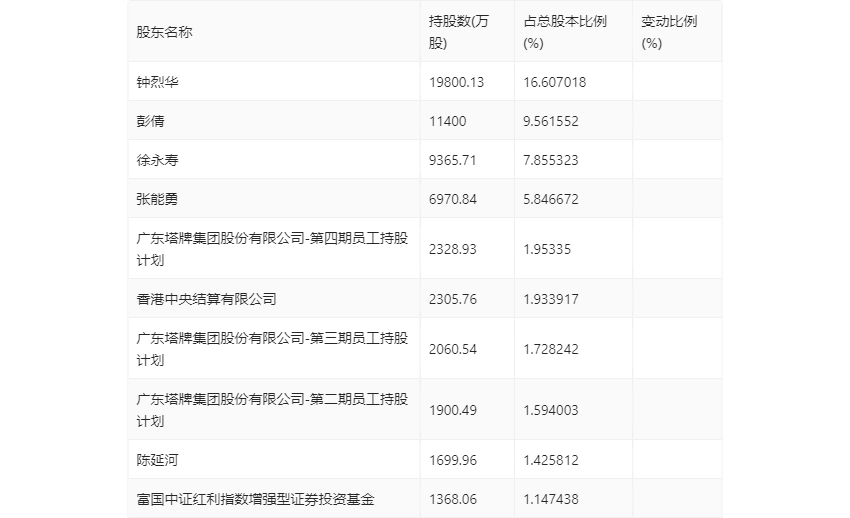Click 富国中证红利指数增强型证券投资基金 name
This screenshot has width=850, height=518.
[255, 499]
